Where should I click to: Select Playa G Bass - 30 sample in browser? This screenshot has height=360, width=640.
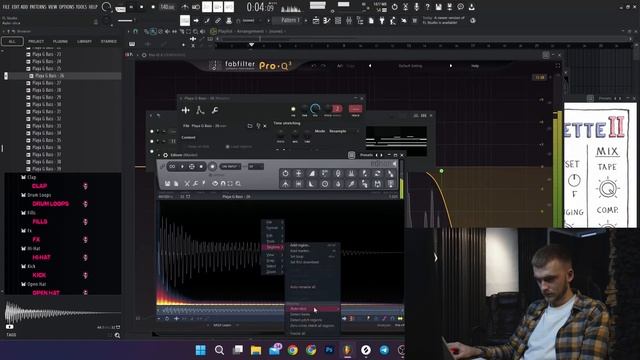pos(47,104)
